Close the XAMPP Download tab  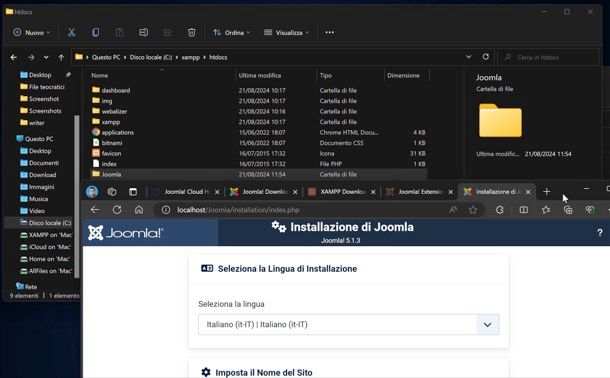(x=373, y=192)
